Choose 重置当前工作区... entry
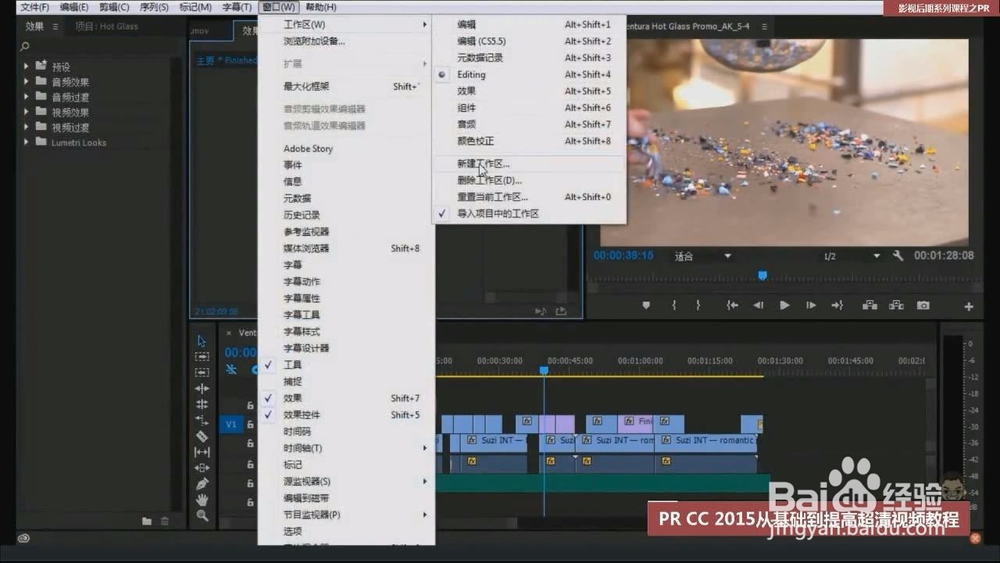The image size is (1000, 563). 529,197
